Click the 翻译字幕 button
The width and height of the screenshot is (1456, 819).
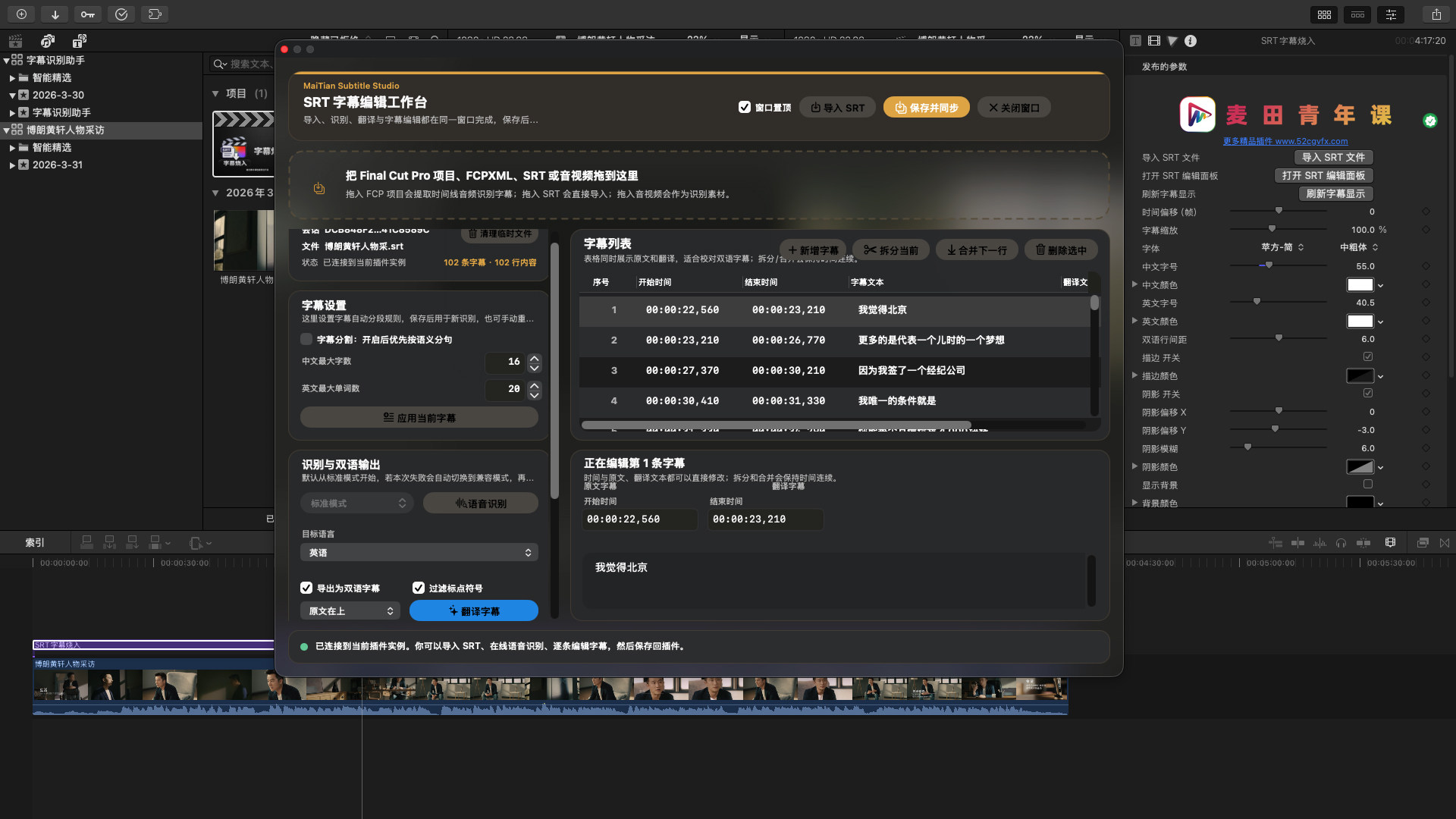click(473, 611)
